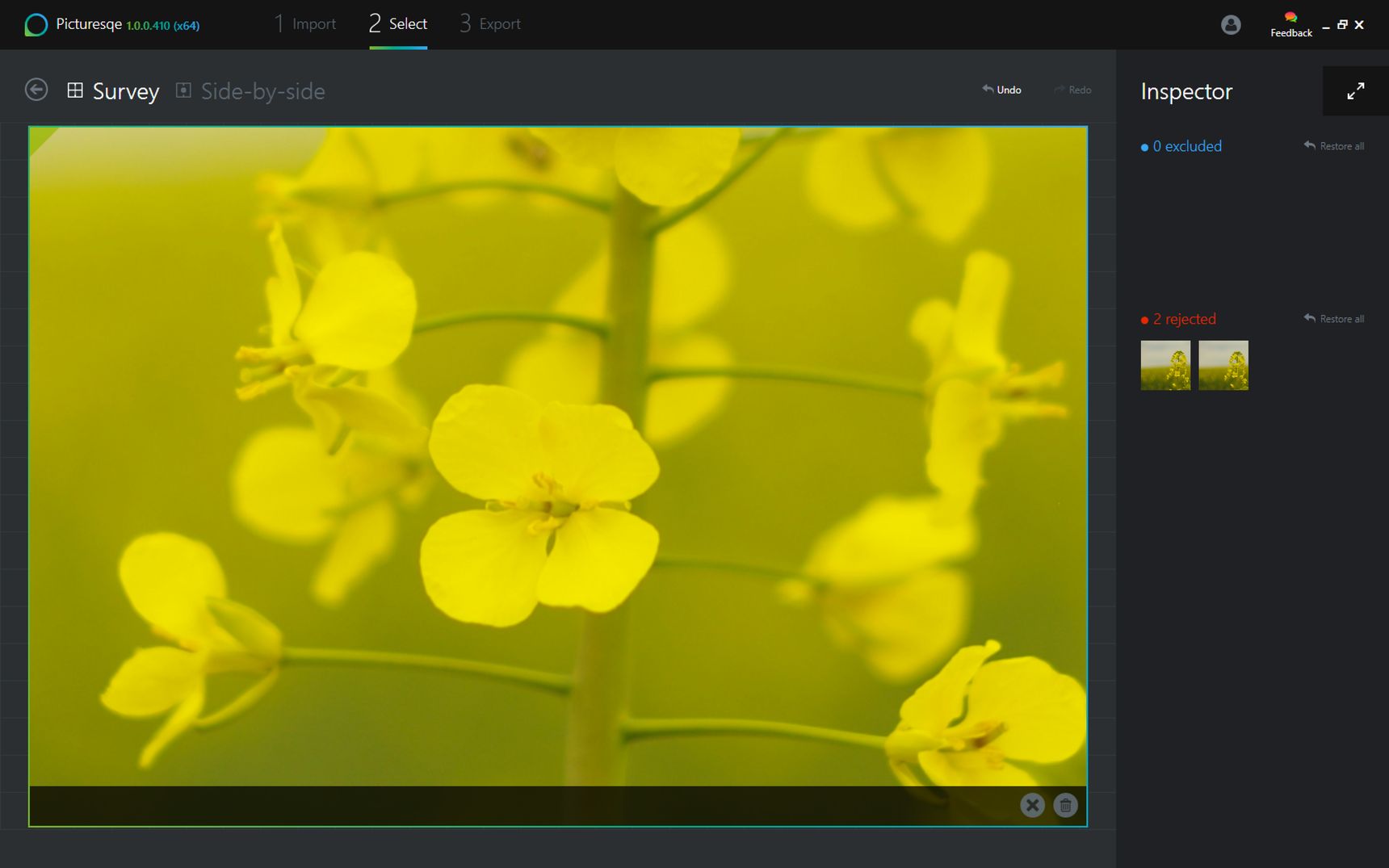Viewport: 1389px width, 868px height.
Task: Click the '2 rejected' label
Action: (1178, 319)
